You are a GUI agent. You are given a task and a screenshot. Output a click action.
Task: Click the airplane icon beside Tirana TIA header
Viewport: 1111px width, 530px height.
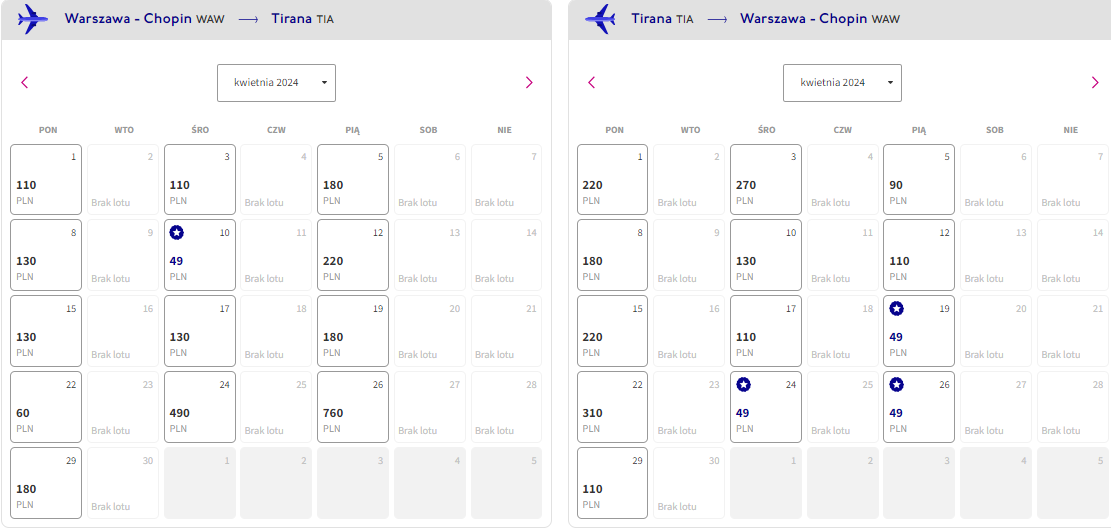(601, 19)
